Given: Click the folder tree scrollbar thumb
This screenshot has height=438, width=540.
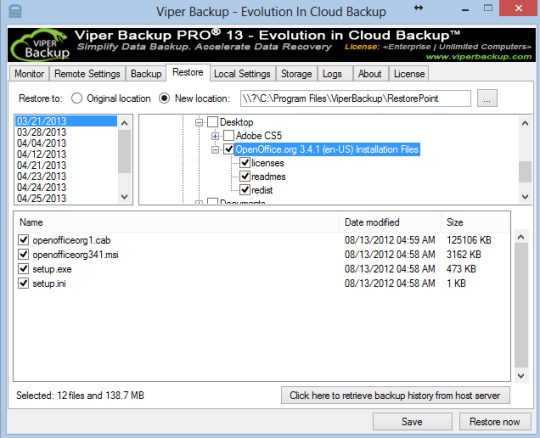Looking at the screenshot, I should (x=525, y=171).
